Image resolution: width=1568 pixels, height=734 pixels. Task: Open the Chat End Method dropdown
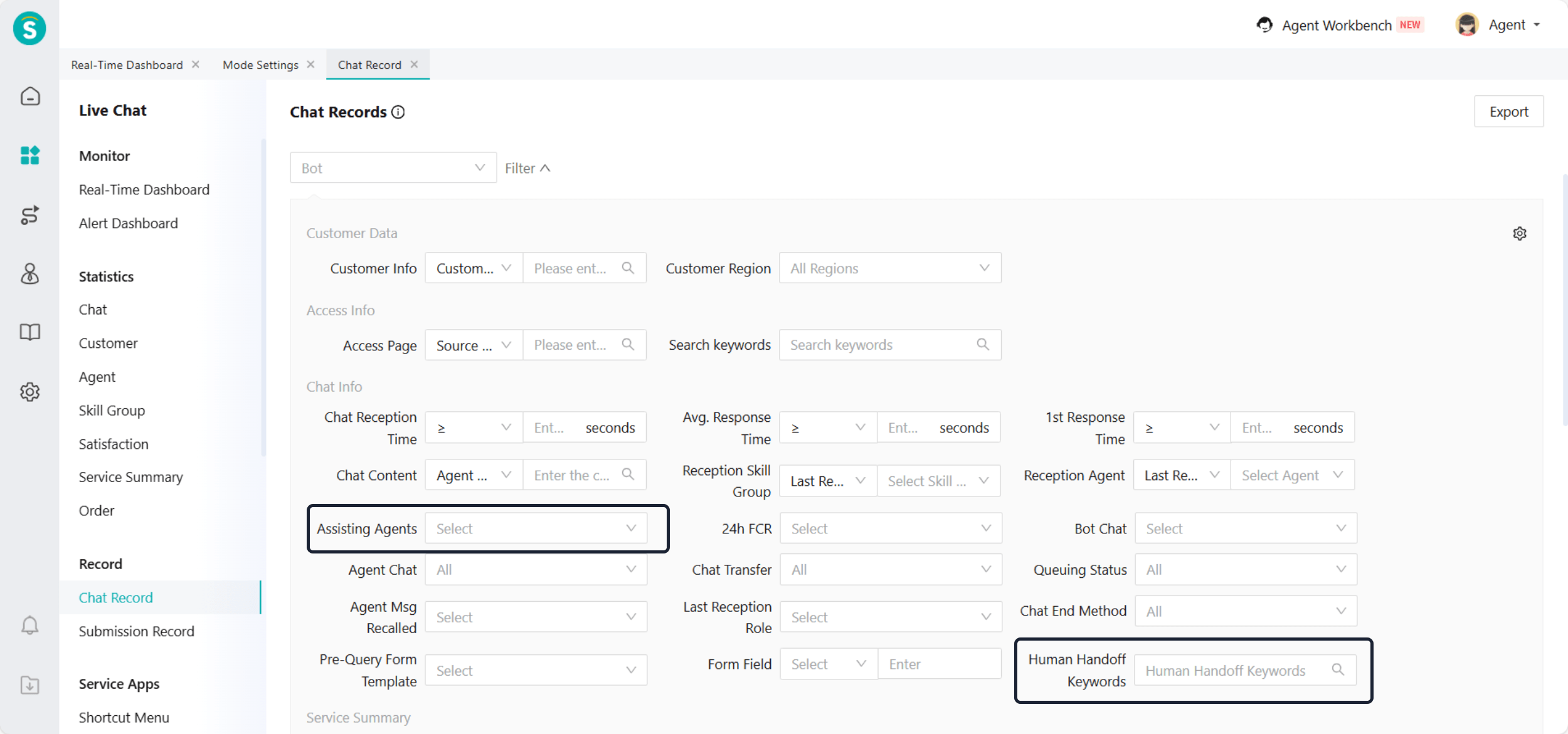[1245, 611]
